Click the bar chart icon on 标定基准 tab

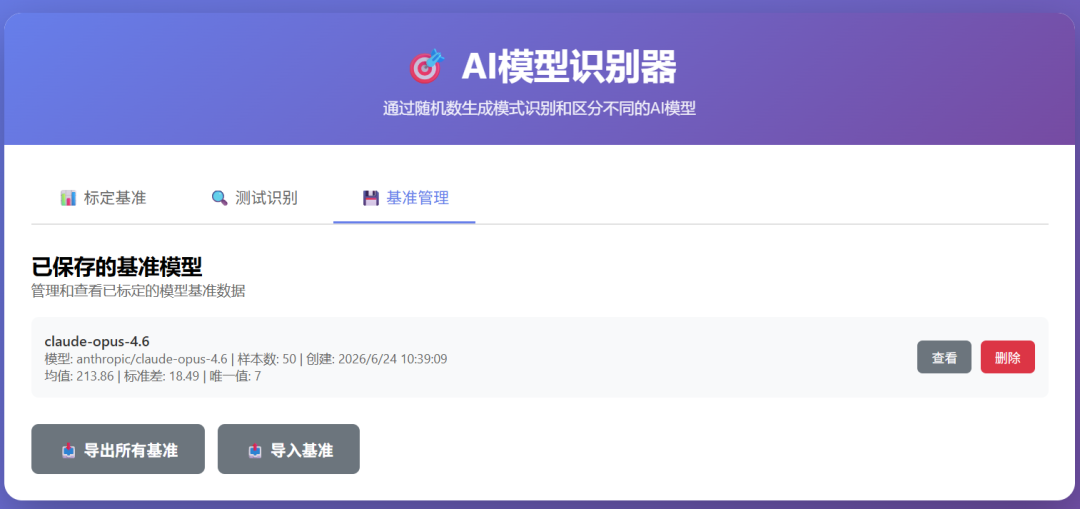click(x=68, y=199)
